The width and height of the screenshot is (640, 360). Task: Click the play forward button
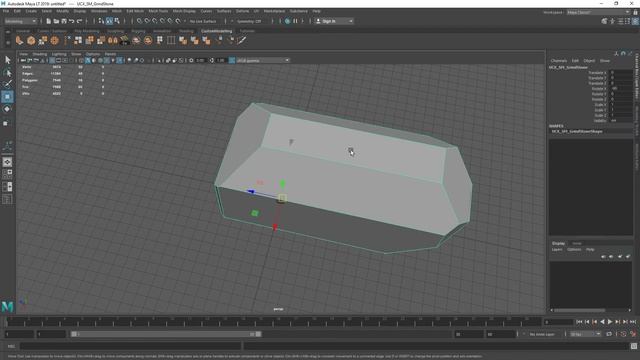point(610,322)
